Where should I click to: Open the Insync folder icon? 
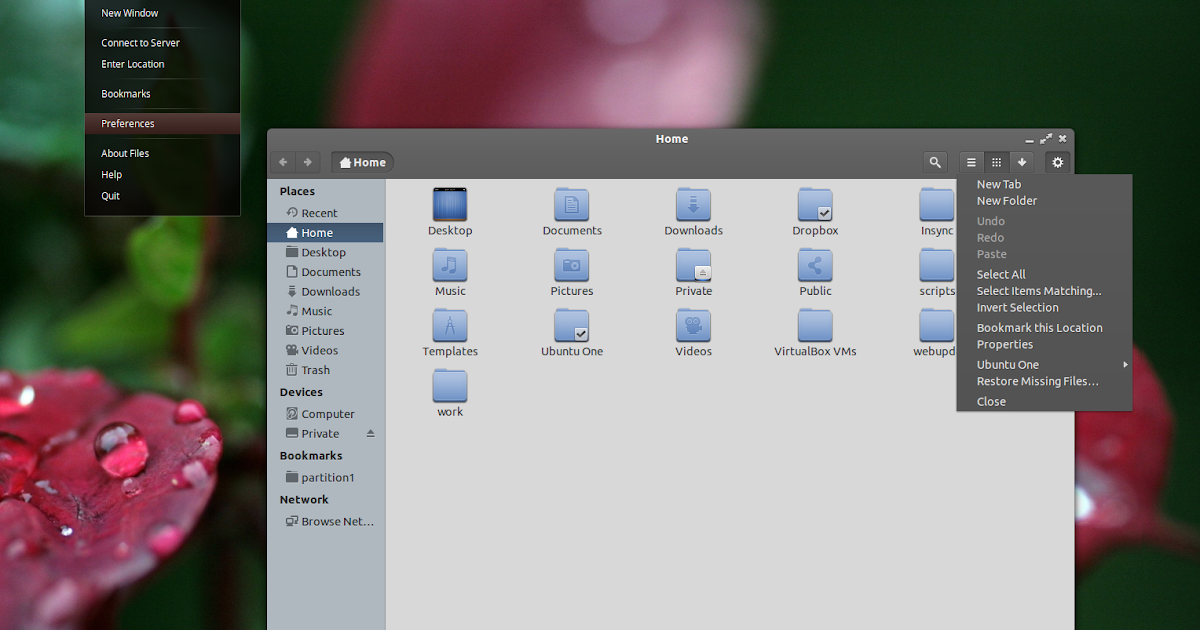937,204
